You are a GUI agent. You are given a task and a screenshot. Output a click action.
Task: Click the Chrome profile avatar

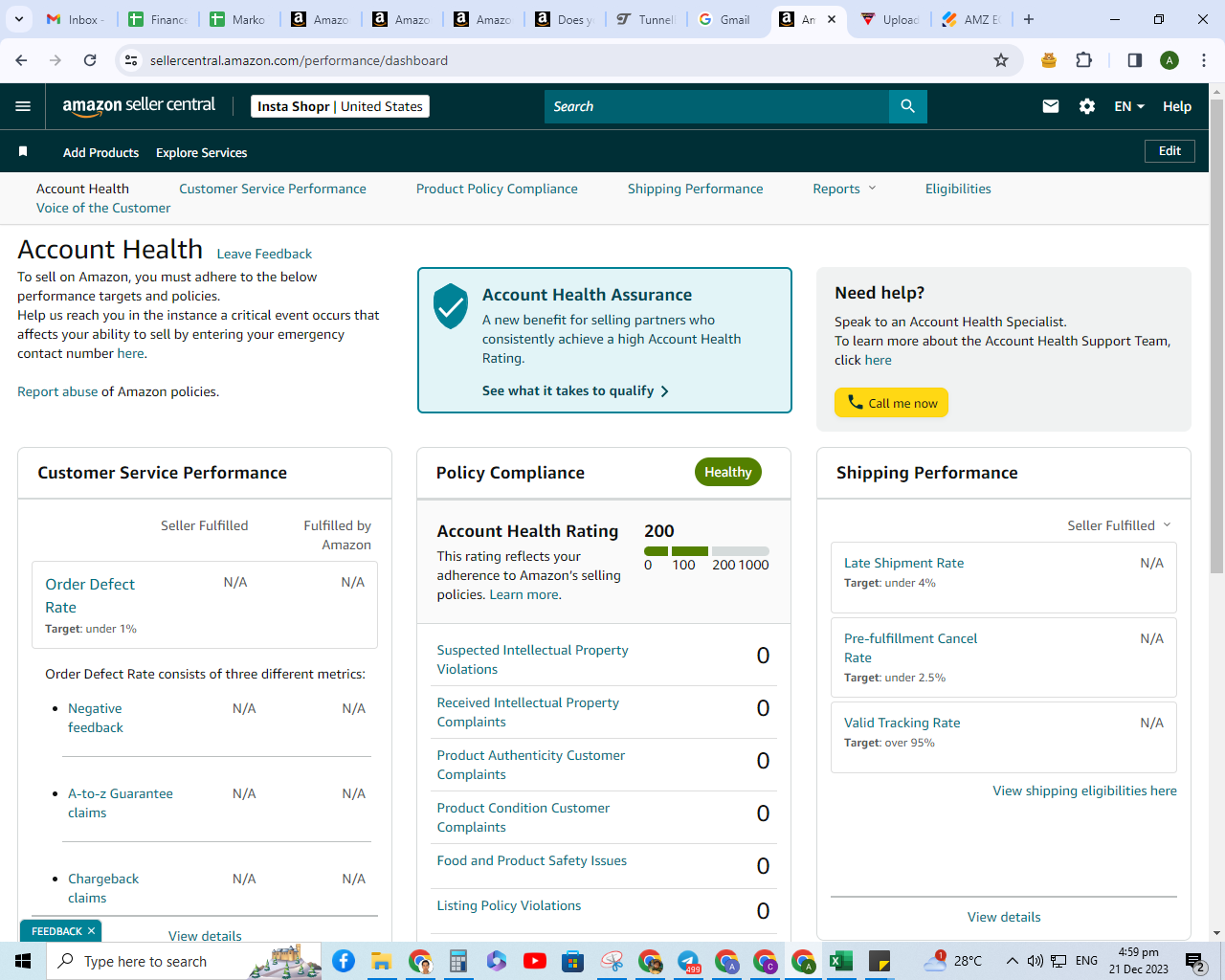1169,60
